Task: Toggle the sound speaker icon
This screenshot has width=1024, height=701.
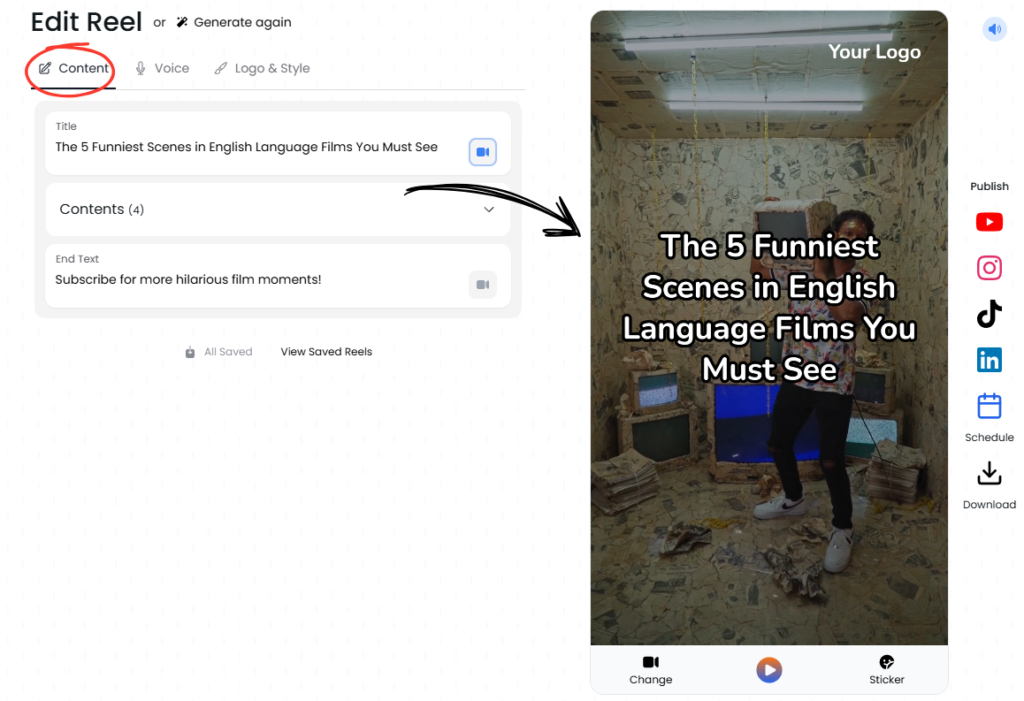Action: 995,29
